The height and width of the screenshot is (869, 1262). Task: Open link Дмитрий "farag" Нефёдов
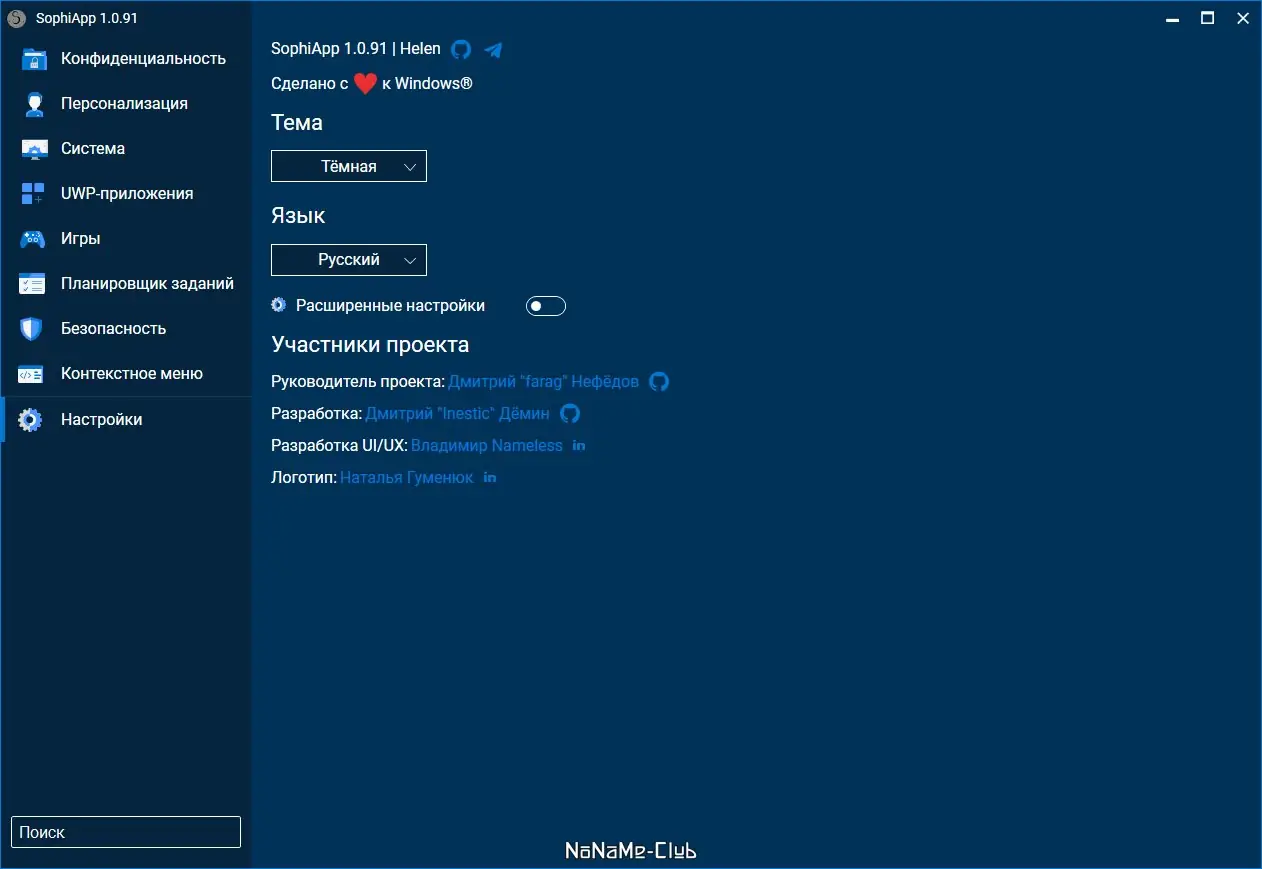click(x=543, y=382)
